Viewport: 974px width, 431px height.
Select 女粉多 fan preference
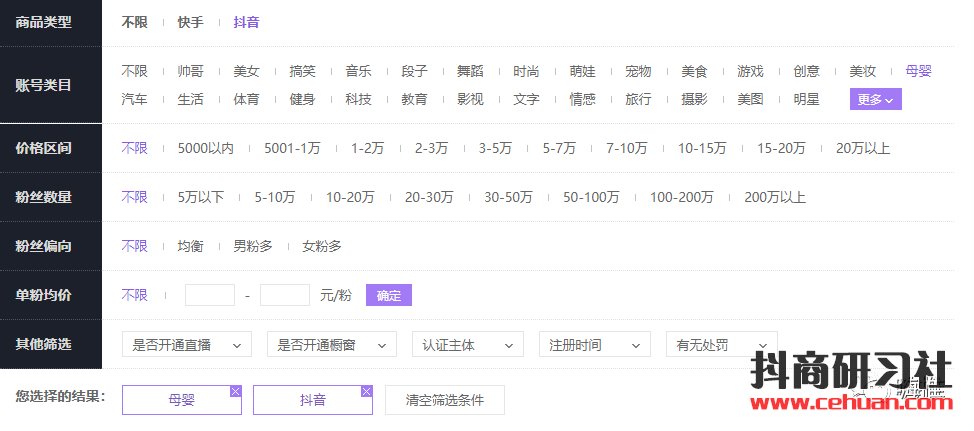click(x=322, y=246)
